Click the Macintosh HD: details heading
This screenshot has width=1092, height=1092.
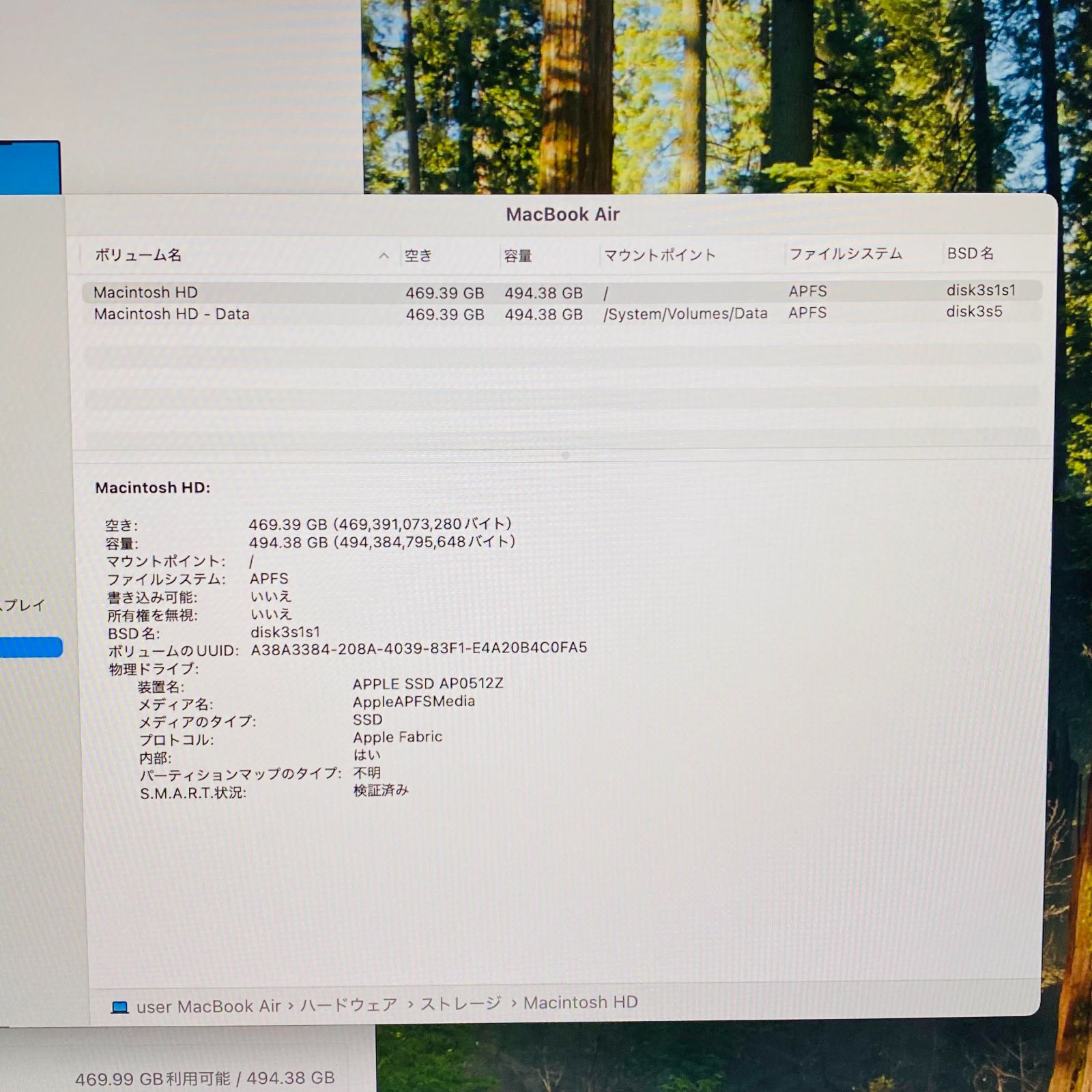coord(153,488)
